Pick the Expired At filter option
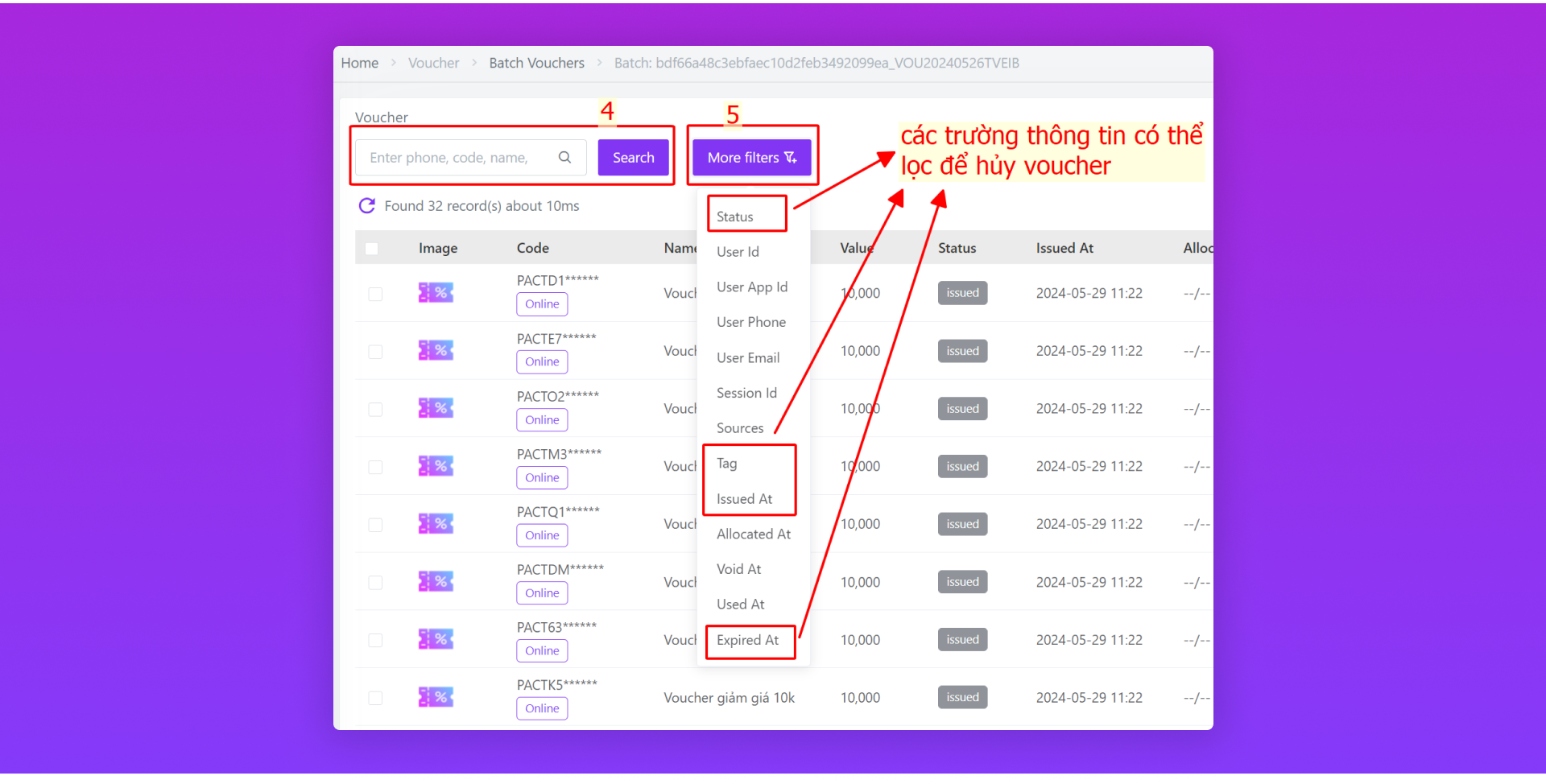 [747, 641]
